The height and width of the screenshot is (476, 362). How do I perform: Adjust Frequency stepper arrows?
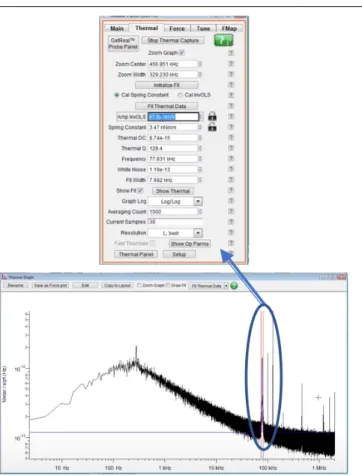(x=200, y=159)
